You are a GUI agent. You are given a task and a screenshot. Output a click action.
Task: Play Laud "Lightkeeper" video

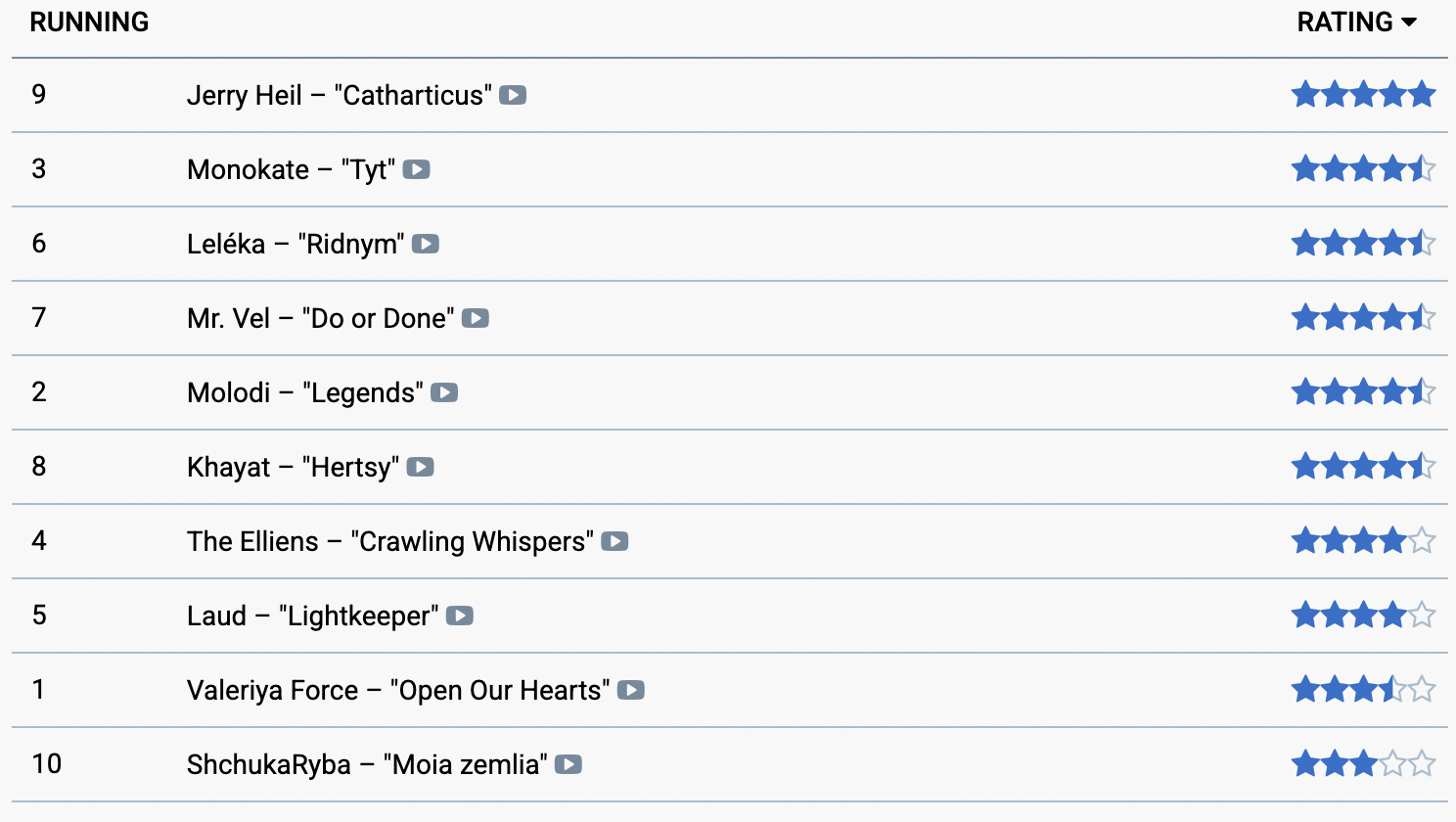tap(460, 616)
